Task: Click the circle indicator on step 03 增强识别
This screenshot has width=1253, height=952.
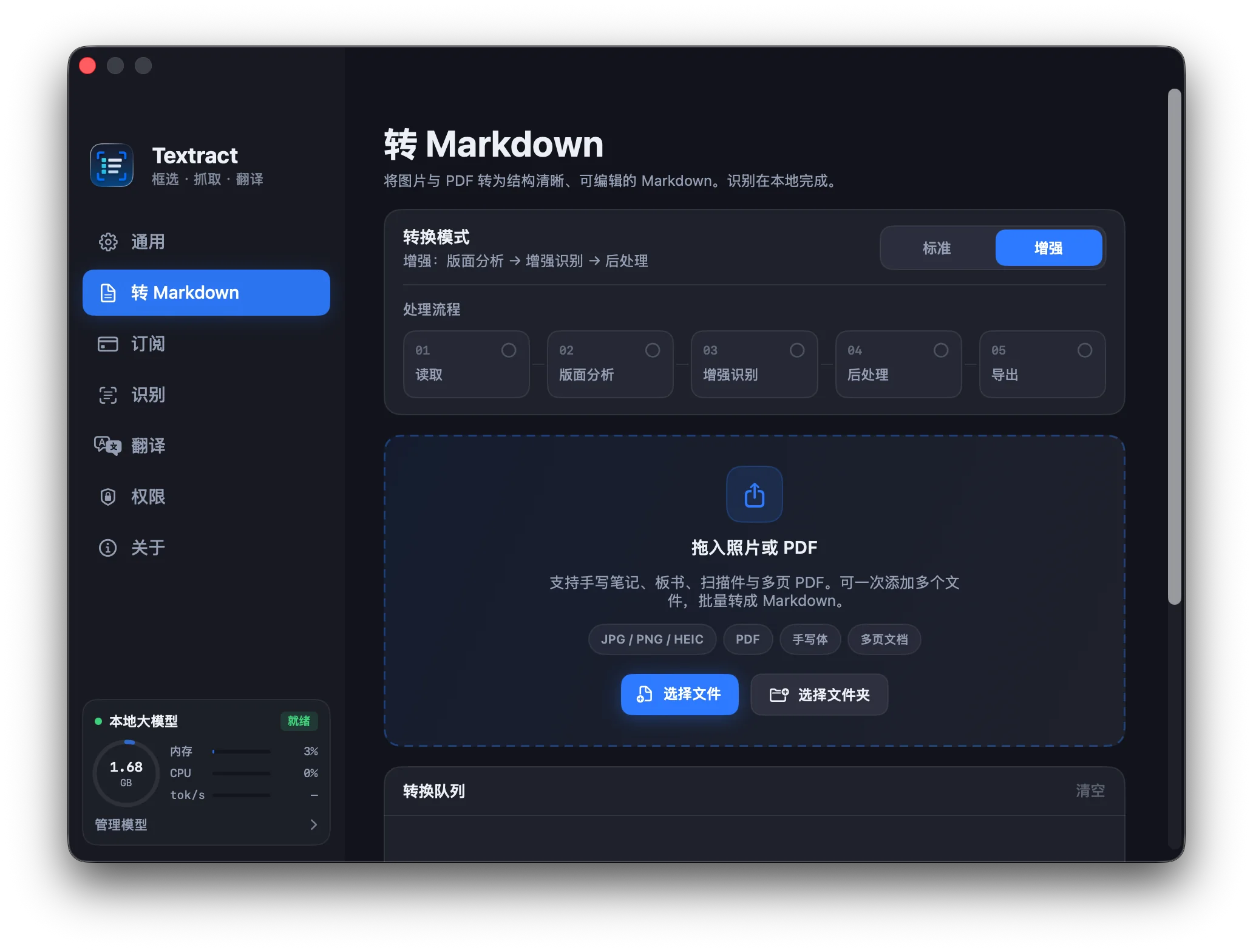Action: [797, 350]
